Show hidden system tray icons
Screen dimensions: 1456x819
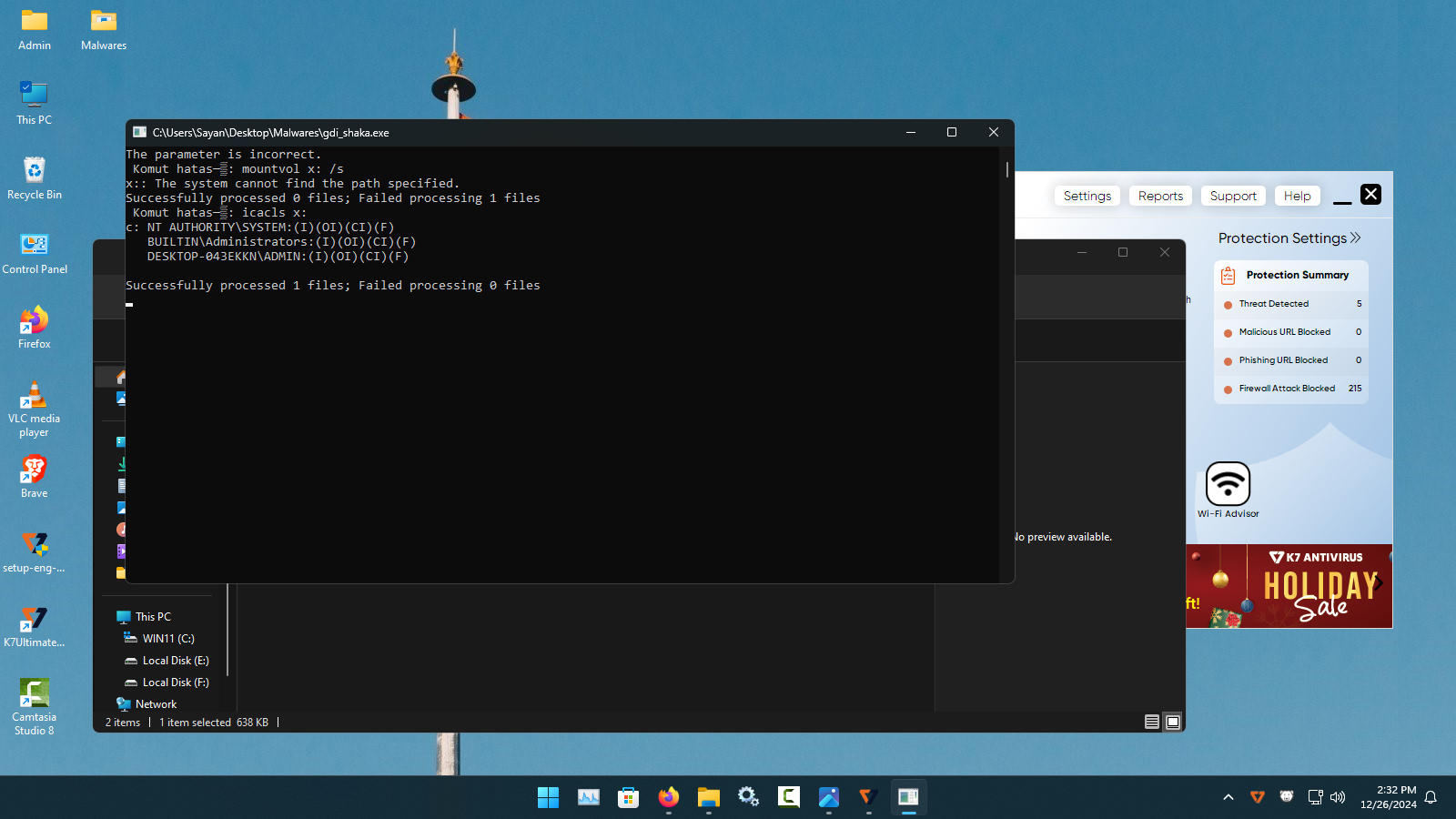(x=1228, y=797)
